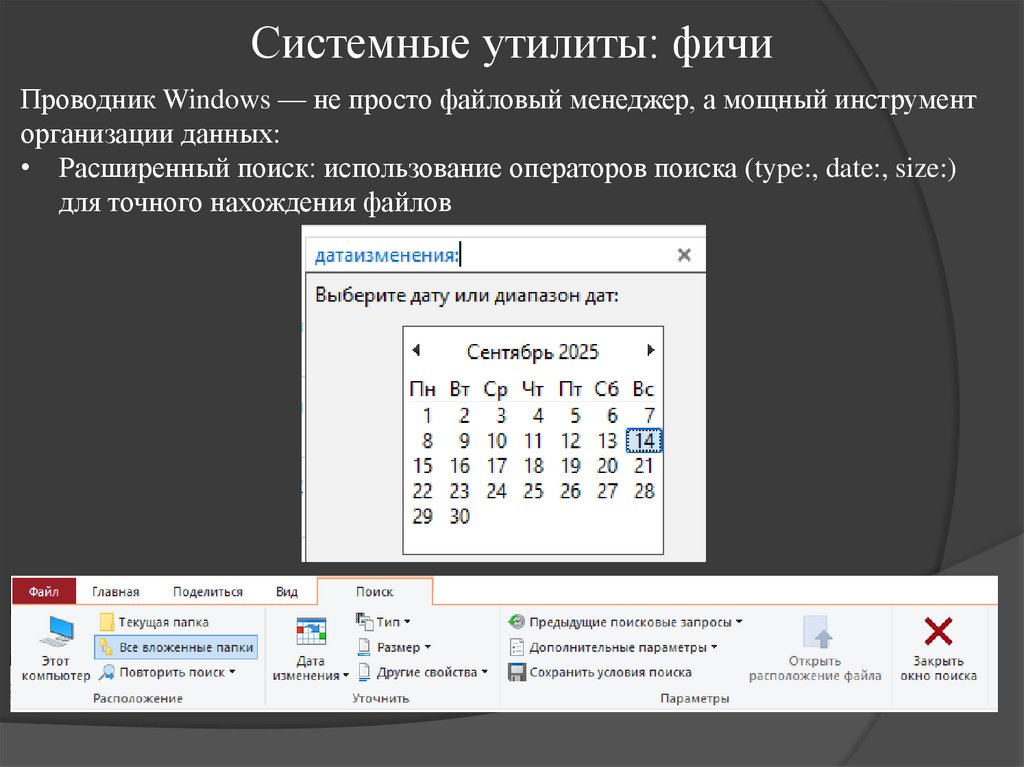Image resolution: width=1024 pixels, height=767 pixels.
Task: Click the calendar's next month arrow
Action: click(x=650, y=351)
